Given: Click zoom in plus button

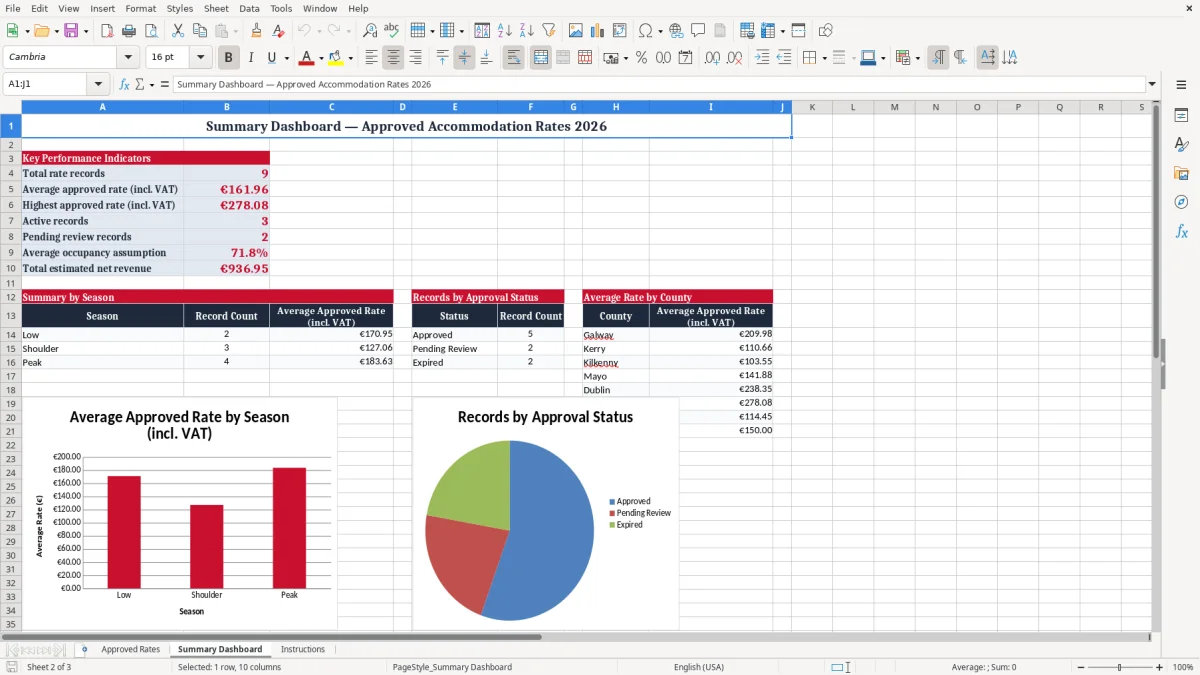Looking at the screenshot, I should 1160,667.
